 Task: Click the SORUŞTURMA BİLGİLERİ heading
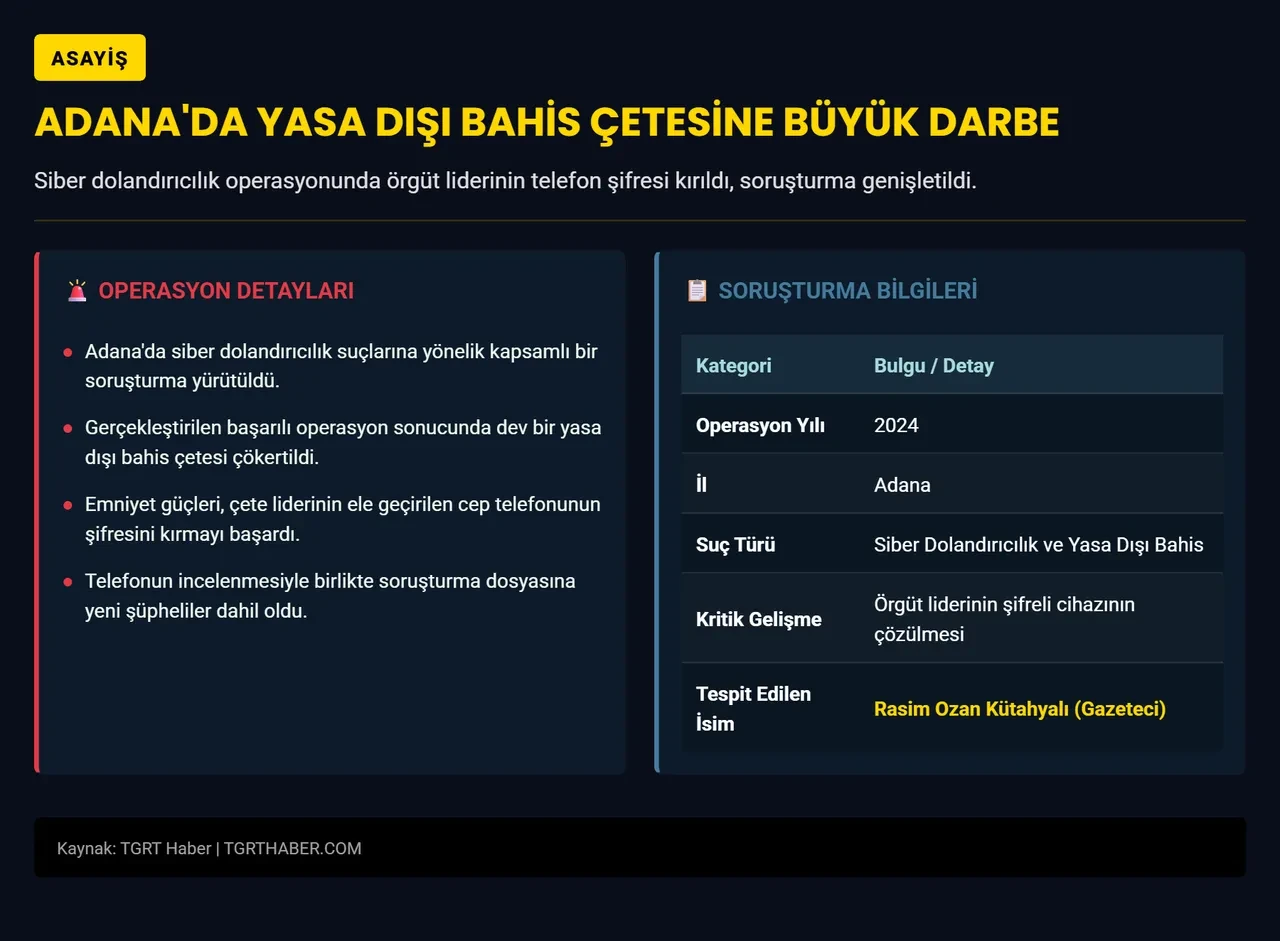tap(848, 291)
